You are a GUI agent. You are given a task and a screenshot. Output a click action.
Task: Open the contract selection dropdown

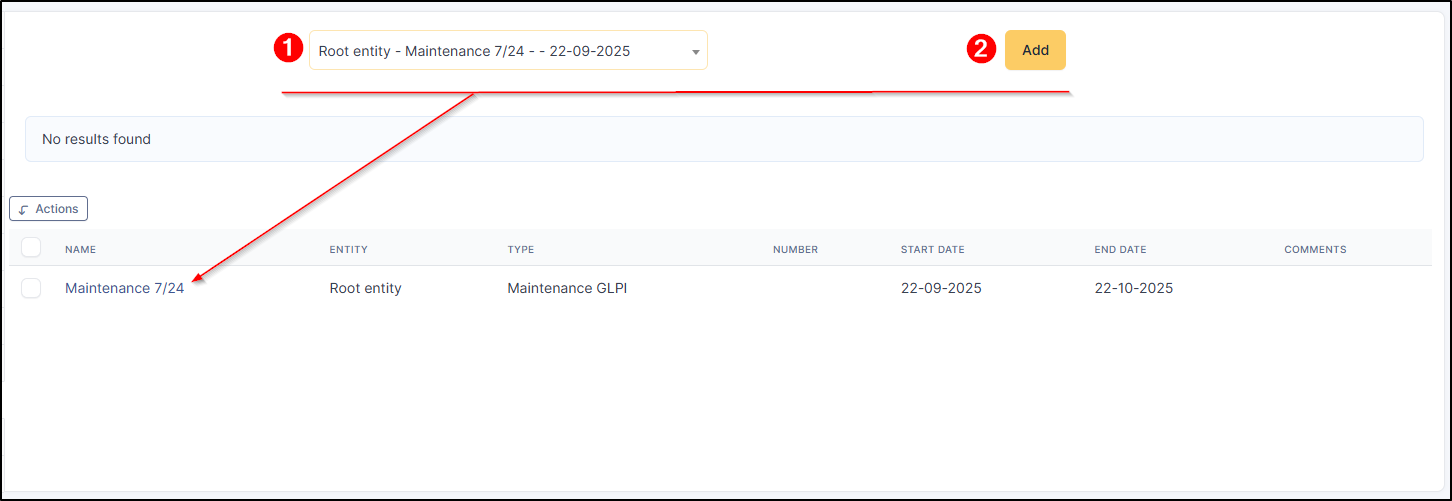tap(500, 50)
